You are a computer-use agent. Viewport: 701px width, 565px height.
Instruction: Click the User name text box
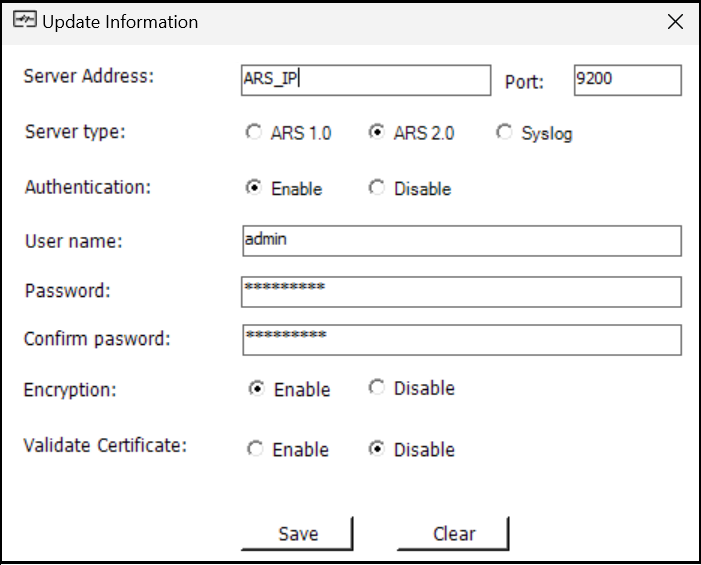(461, 241)
